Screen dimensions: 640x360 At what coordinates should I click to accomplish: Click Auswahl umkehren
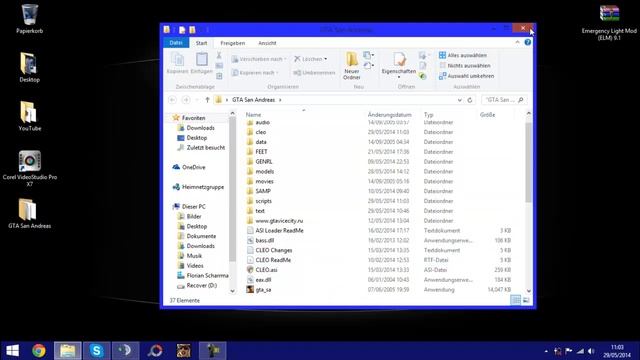pyautogui.click(x=467, y=76)
